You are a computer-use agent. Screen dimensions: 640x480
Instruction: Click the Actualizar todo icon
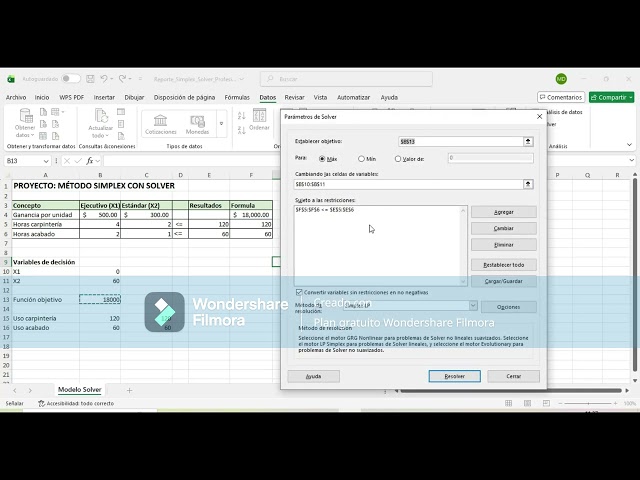click(100, 123)
